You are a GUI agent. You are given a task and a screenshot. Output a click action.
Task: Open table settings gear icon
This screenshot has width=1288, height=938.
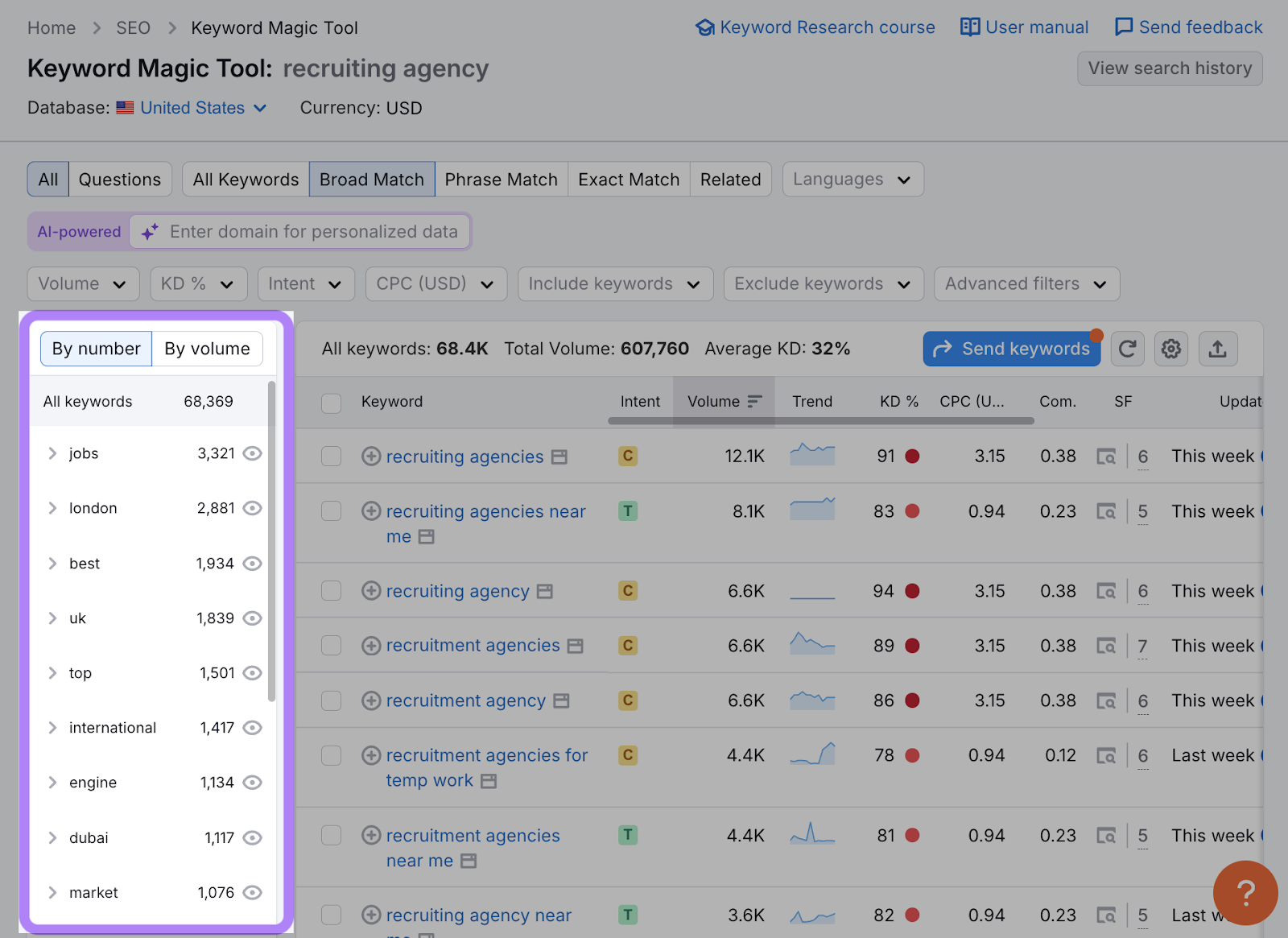[x=1170, y=349]
